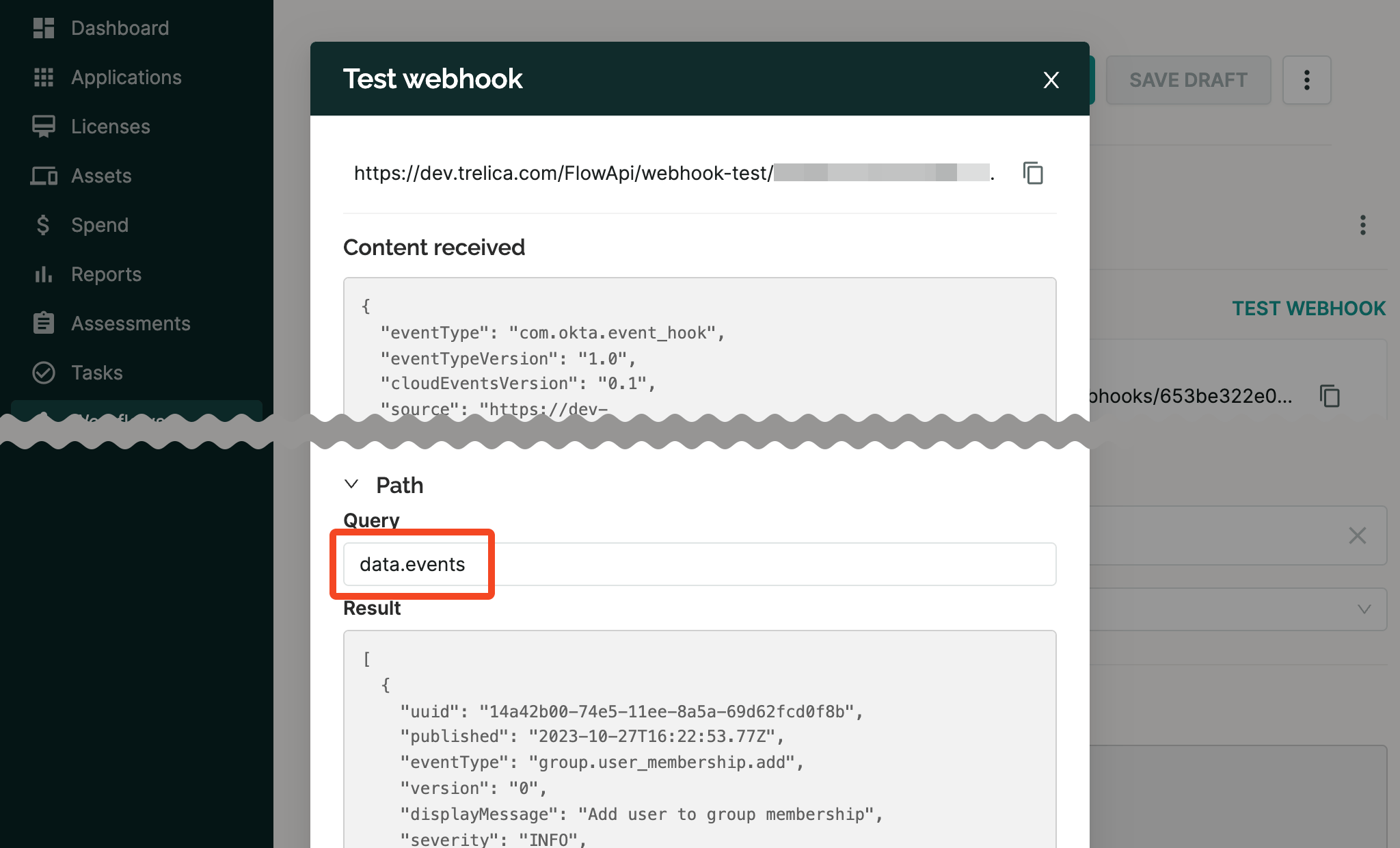Go to Dashboard menu item
The image size is (1400, 848).
(x=120, y=28)
